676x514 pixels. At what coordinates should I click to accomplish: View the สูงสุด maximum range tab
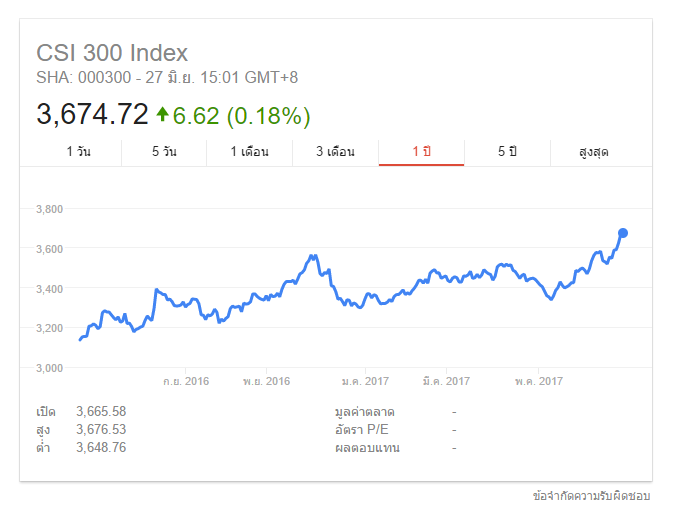tap(594, 152)
